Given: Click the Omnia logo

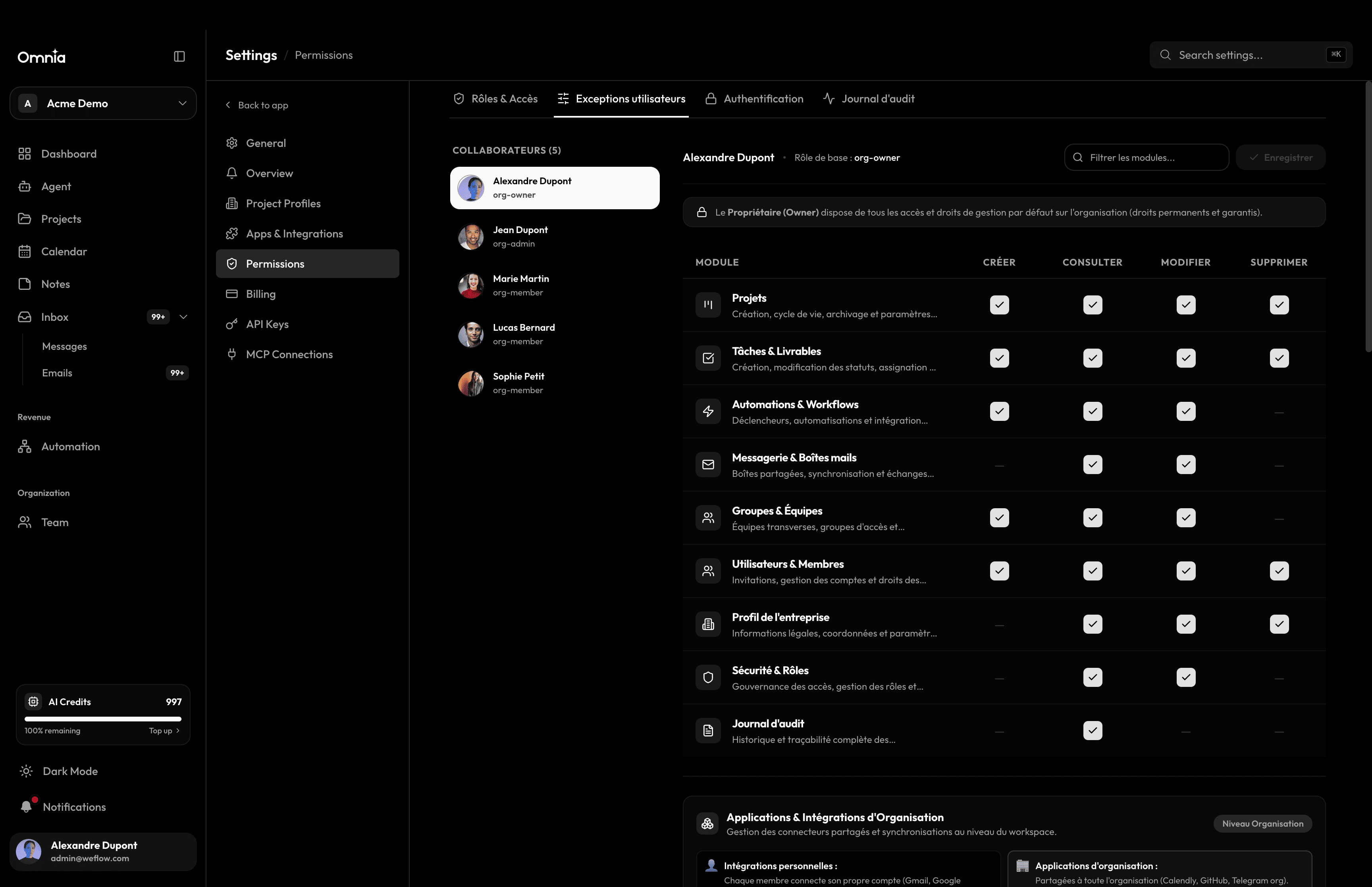Looking at the screenshot, I should pos(41,56).
